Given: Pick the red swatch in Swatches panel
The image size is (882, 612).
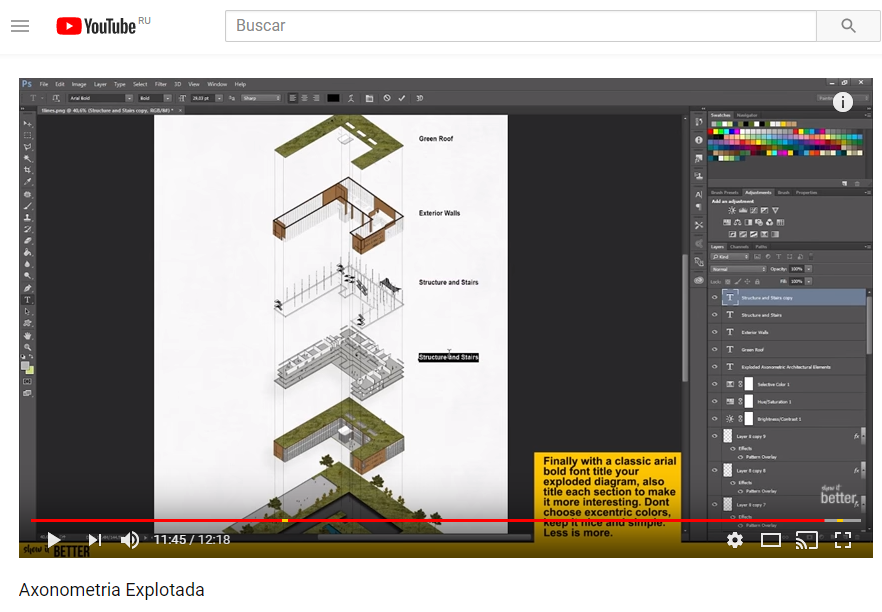Looking at the screenshot, I should 711,132.
